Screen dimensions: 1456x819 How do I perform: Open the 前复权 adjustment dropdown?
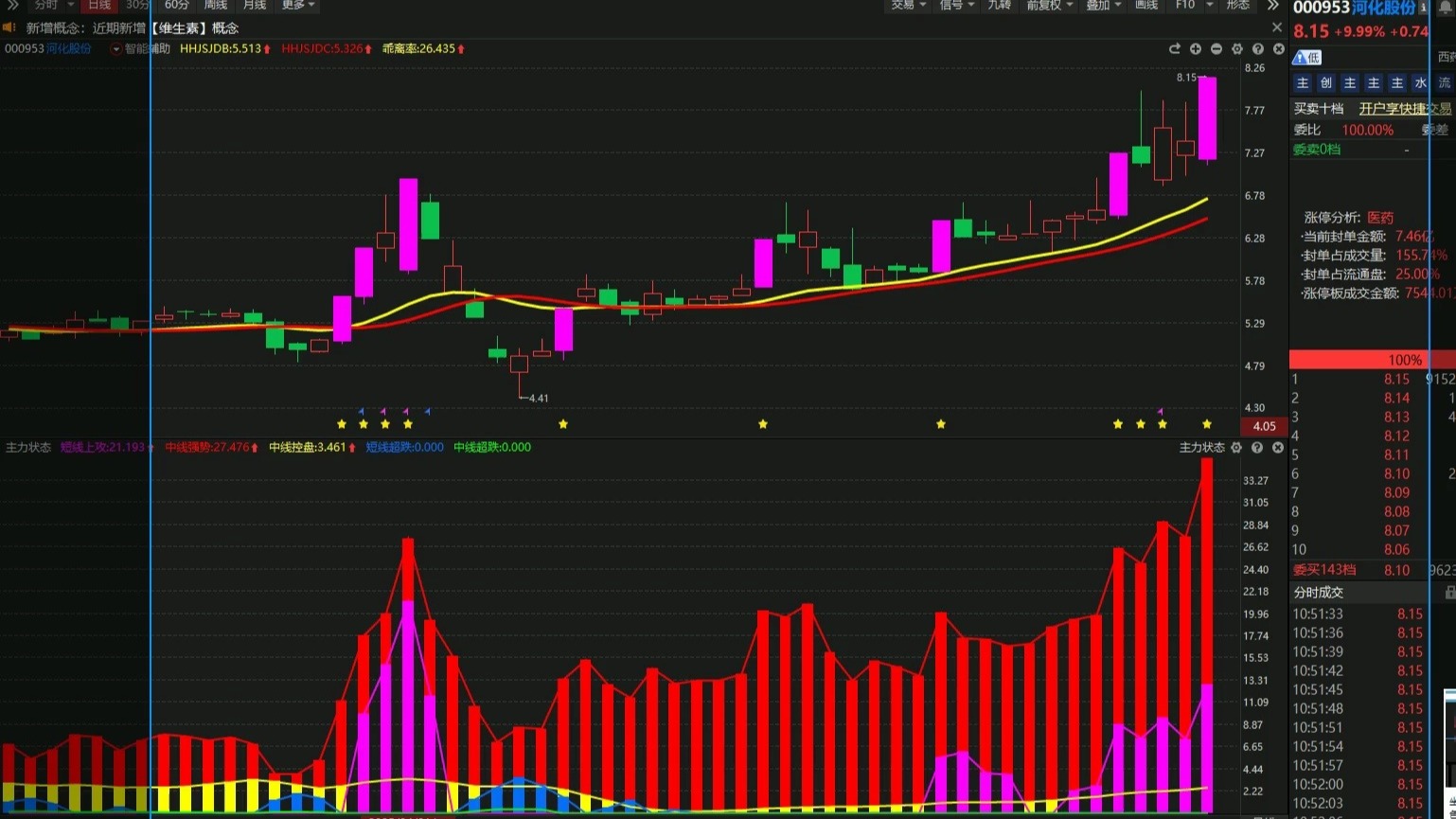(x=1049, y=6)
